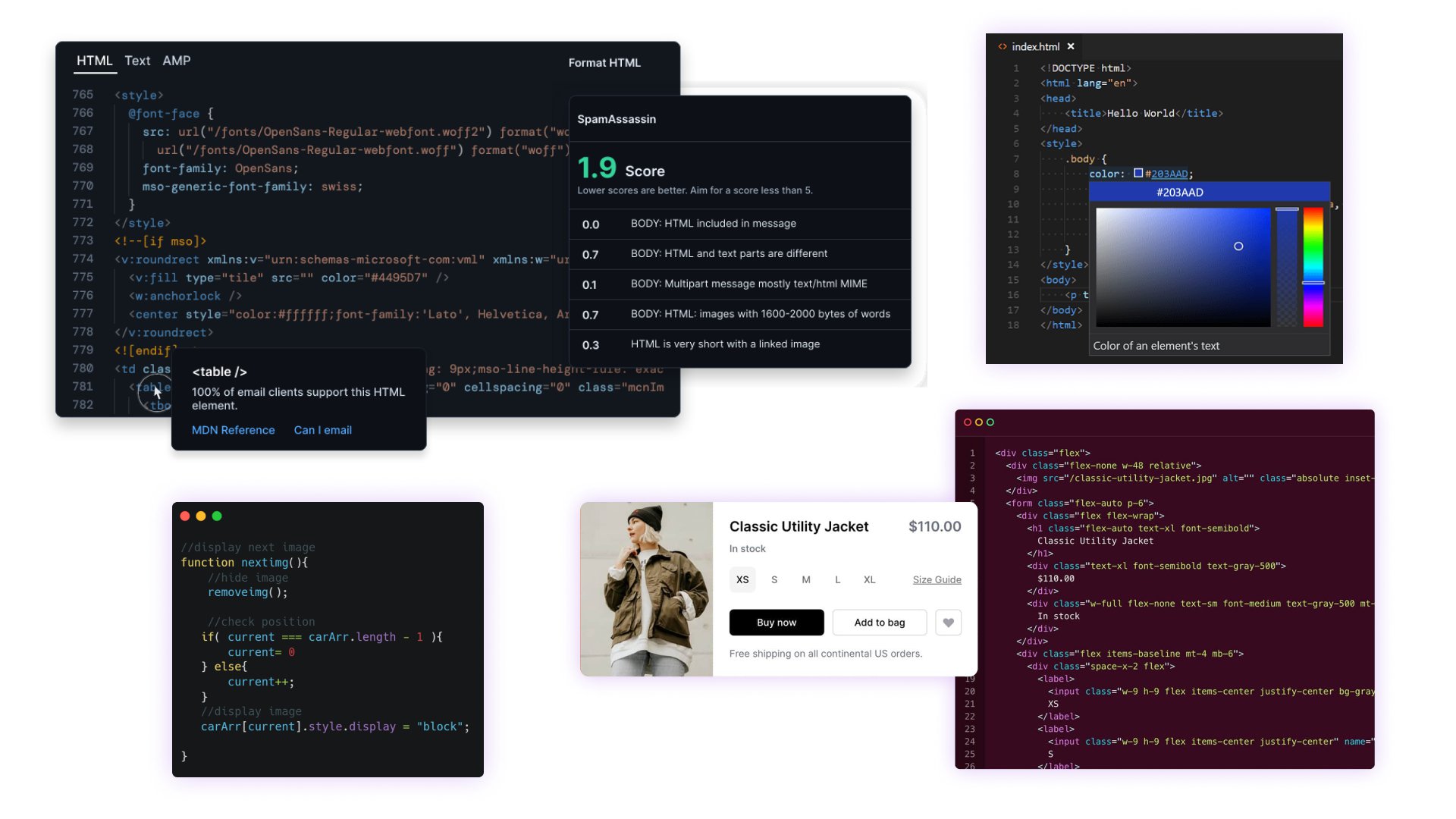1456x819 pixels.
Task: Click the green dot on JavaScript window
Action: point(217,516)
